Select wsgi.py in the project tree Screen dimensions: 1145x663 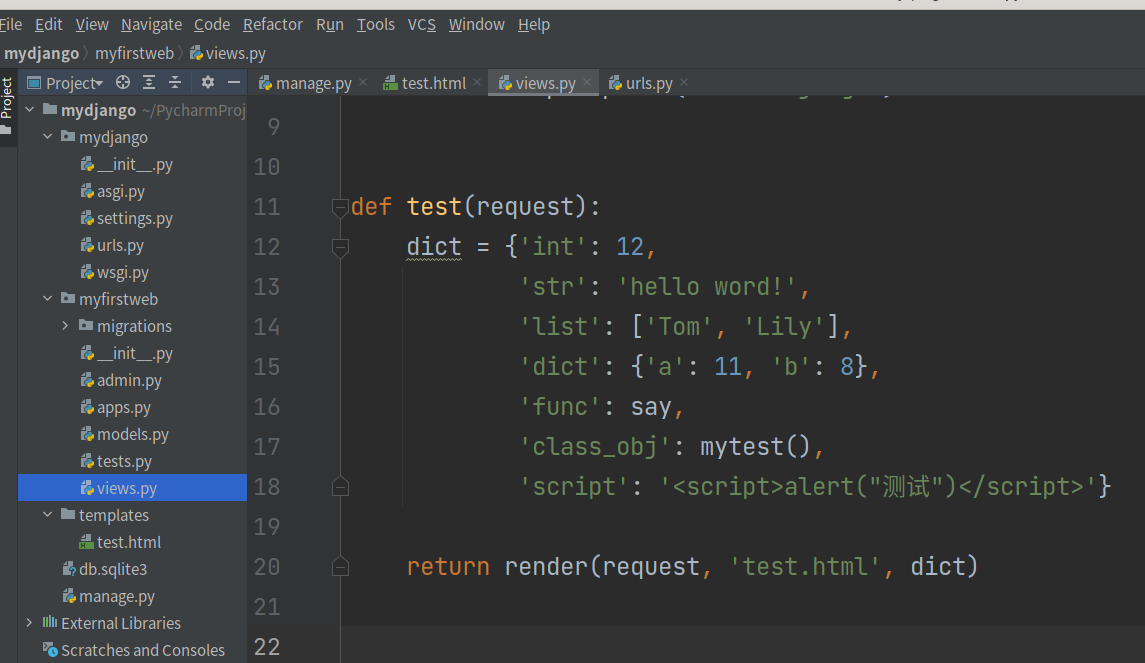click(115, 273)
